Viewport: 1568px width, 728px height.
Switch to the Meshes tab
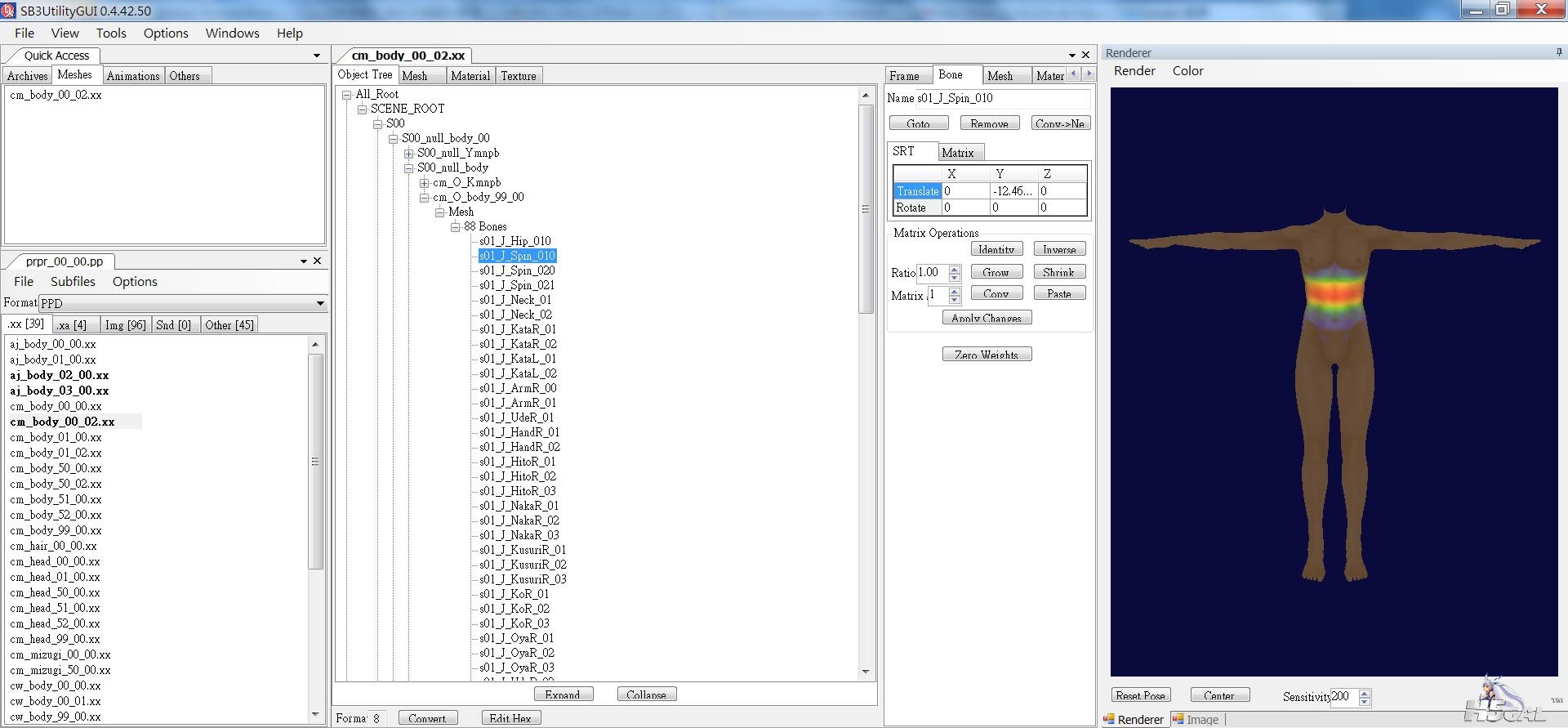[75, 74]
